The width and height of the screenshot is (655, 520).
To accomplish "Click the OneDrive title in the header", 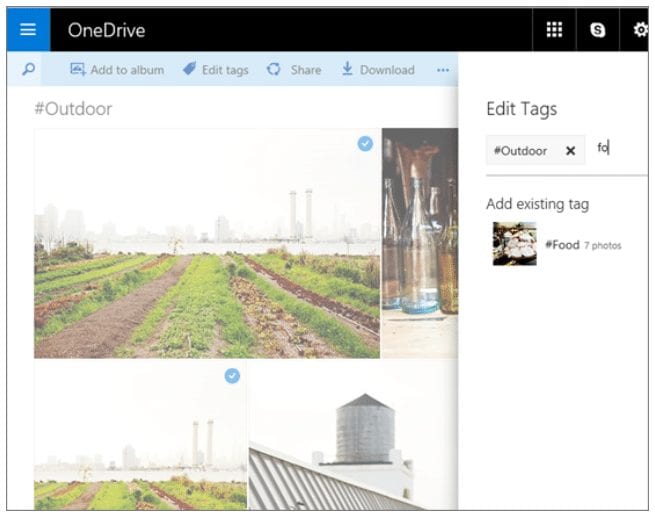I will [x=106, y=30].
